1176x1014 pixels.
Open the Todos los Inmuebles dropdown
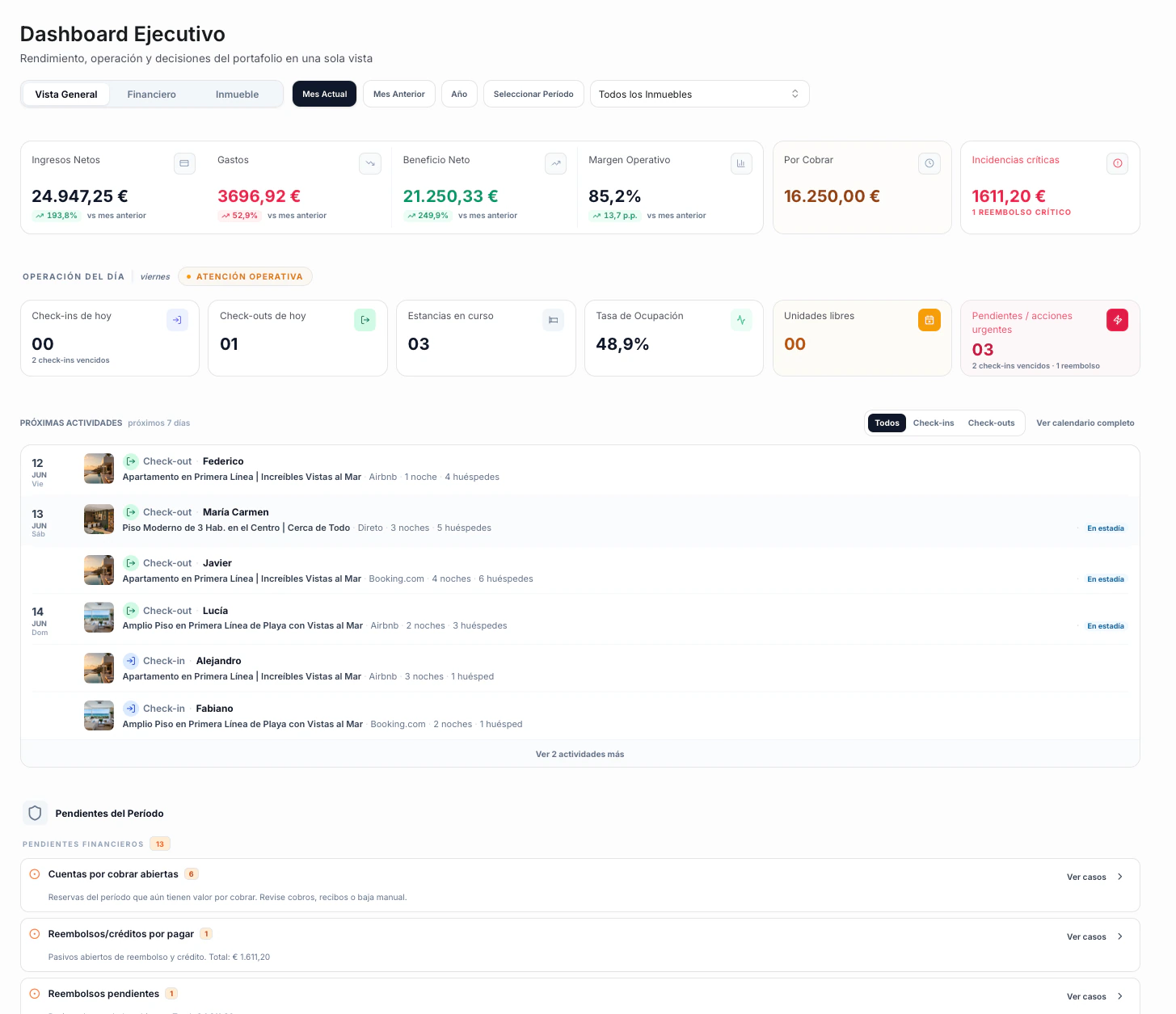pos(700,94)
